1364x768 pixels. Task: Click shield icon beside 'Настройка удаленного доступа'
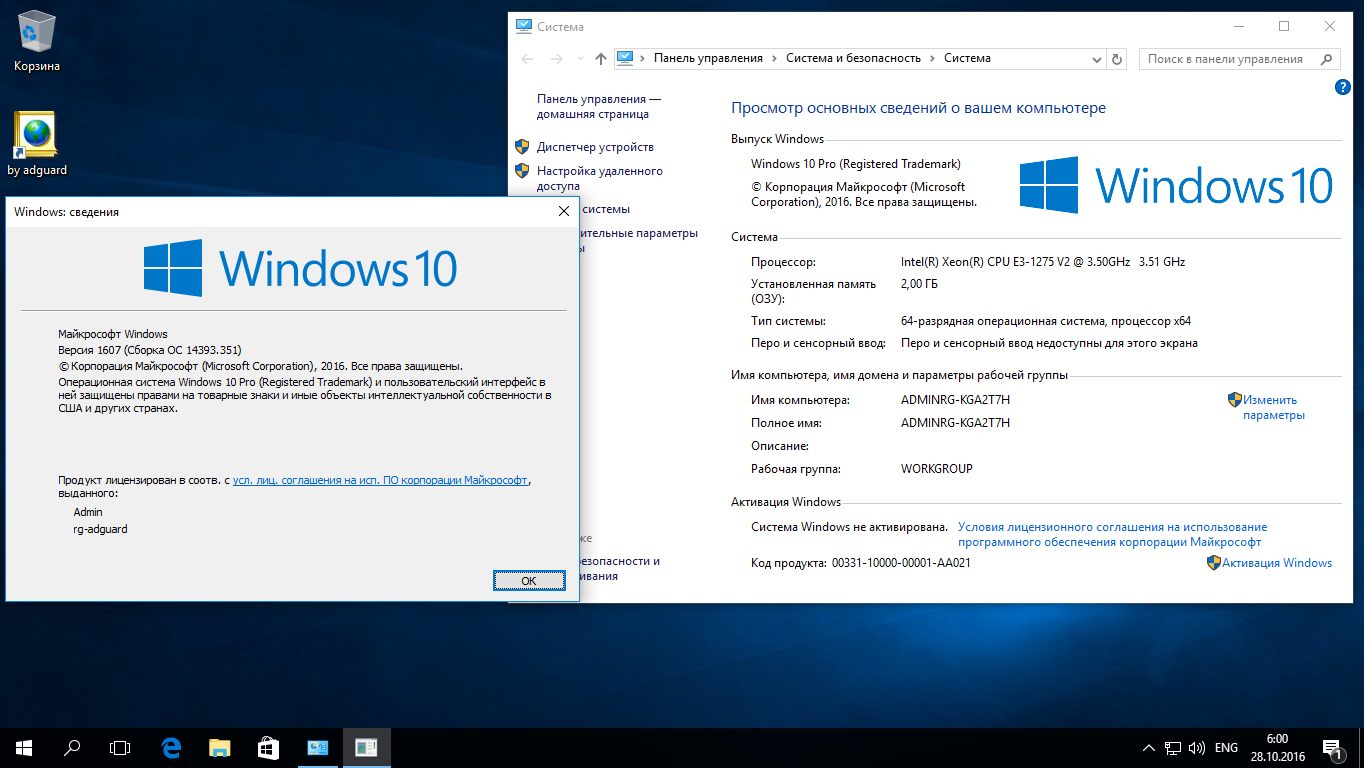[522, 171]
